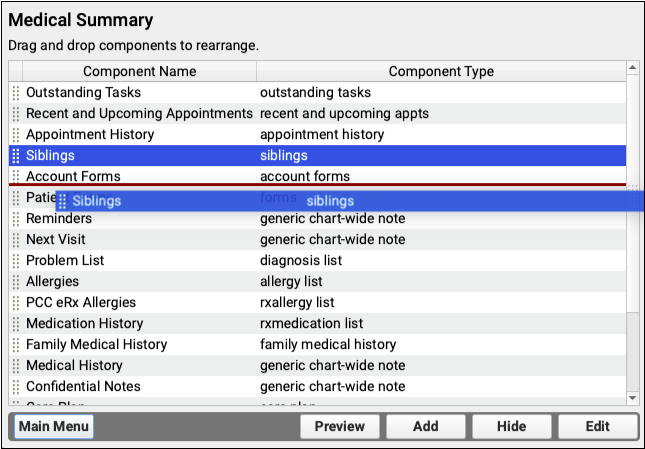This screenshot has width=645, height=449.
Task: Click drag handle next to Appointment History
Action: [15, 134]
